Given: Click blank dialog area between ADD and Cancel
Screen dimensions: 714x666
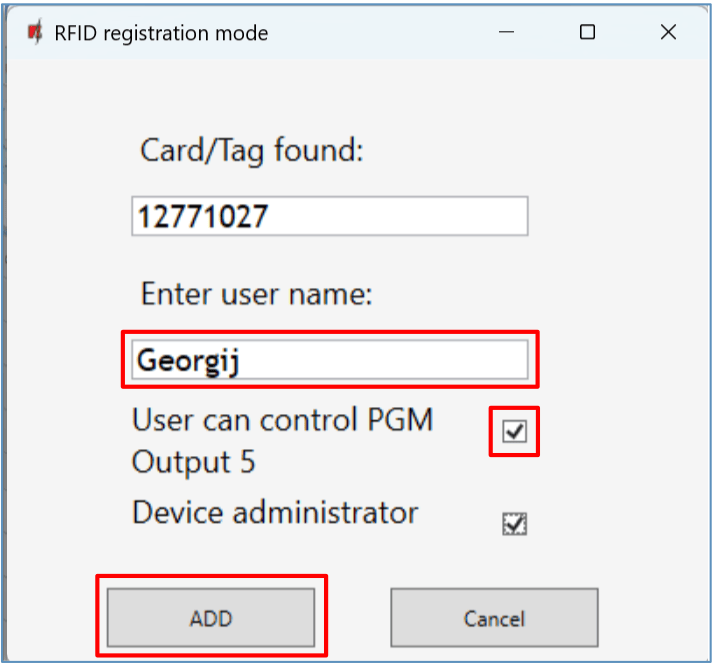Looking at the screenshot, I should [352, 618].
